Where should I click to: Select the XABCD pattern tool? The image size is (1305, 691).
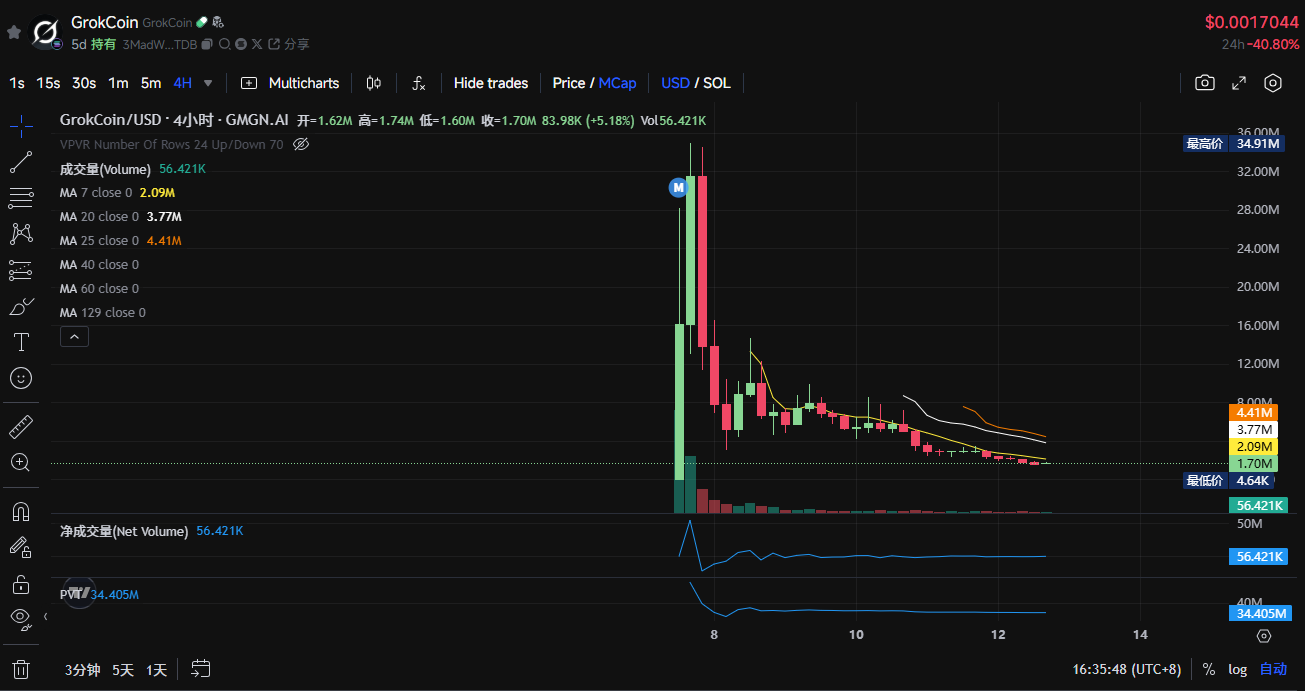21,234
